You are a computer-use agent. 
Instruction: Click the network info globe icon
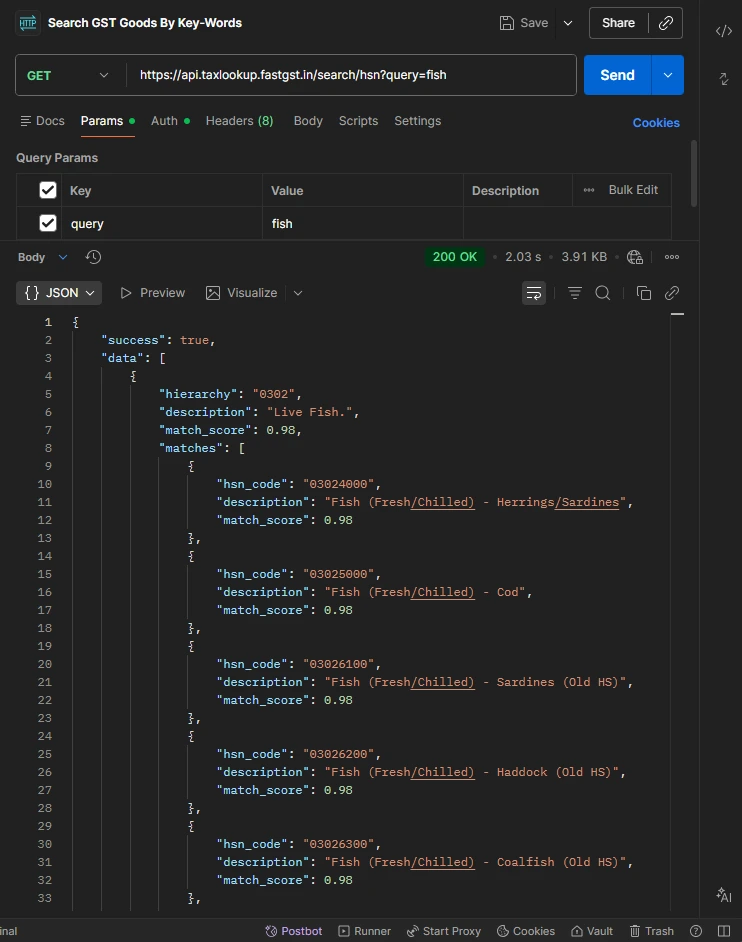[x=635, y=257]
